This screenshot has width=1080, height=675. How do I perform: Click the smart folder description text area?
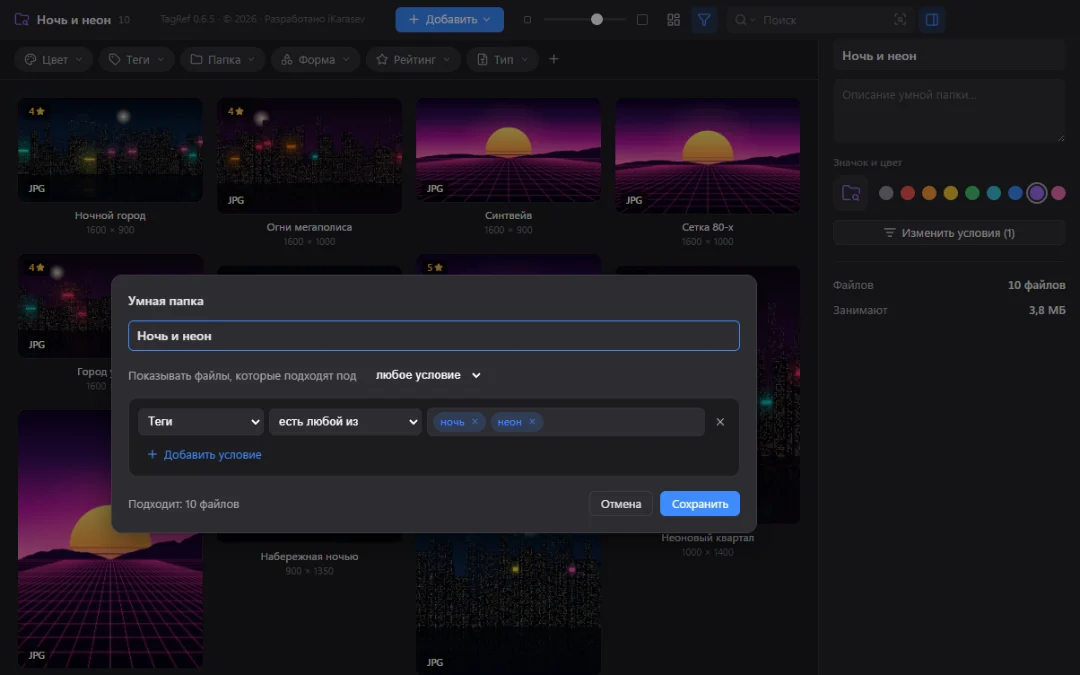[949, 110]
